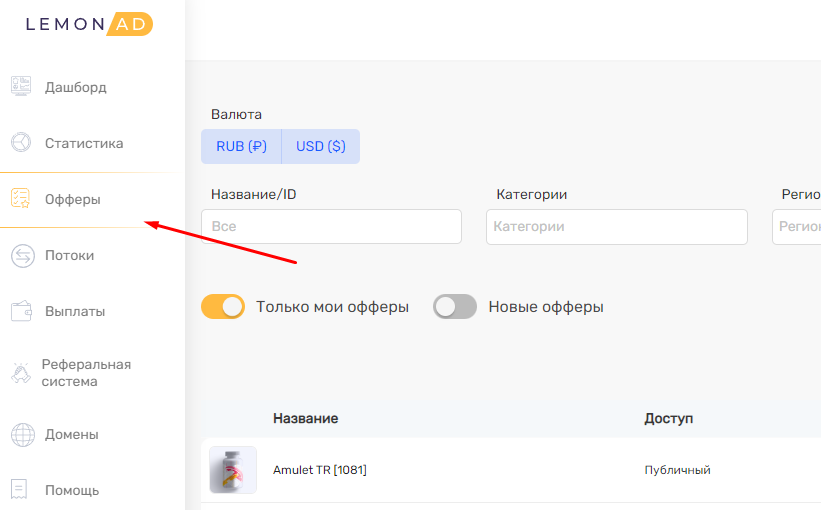Click the Dashboard sidebar icon
821x510 pixels.
tap(21, 87)
